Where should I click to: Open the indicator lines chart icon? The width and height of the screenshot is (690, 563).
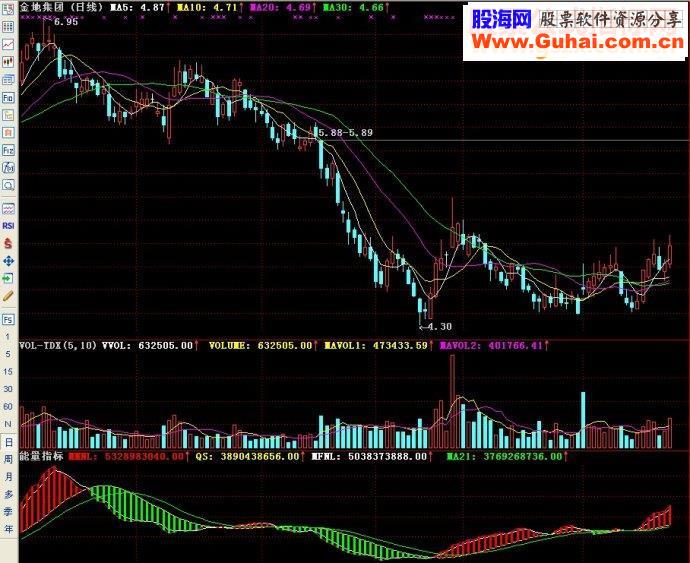pos(8,208)
